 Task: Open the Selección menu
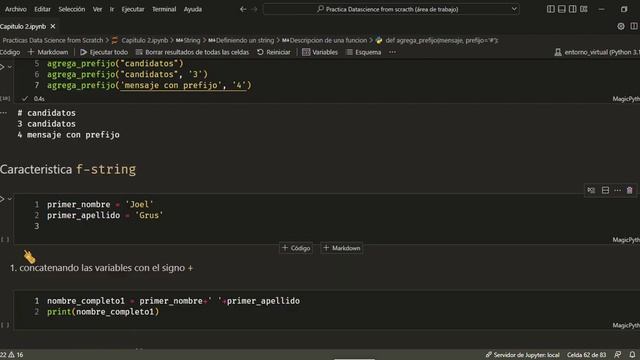(x=71, y=9)
